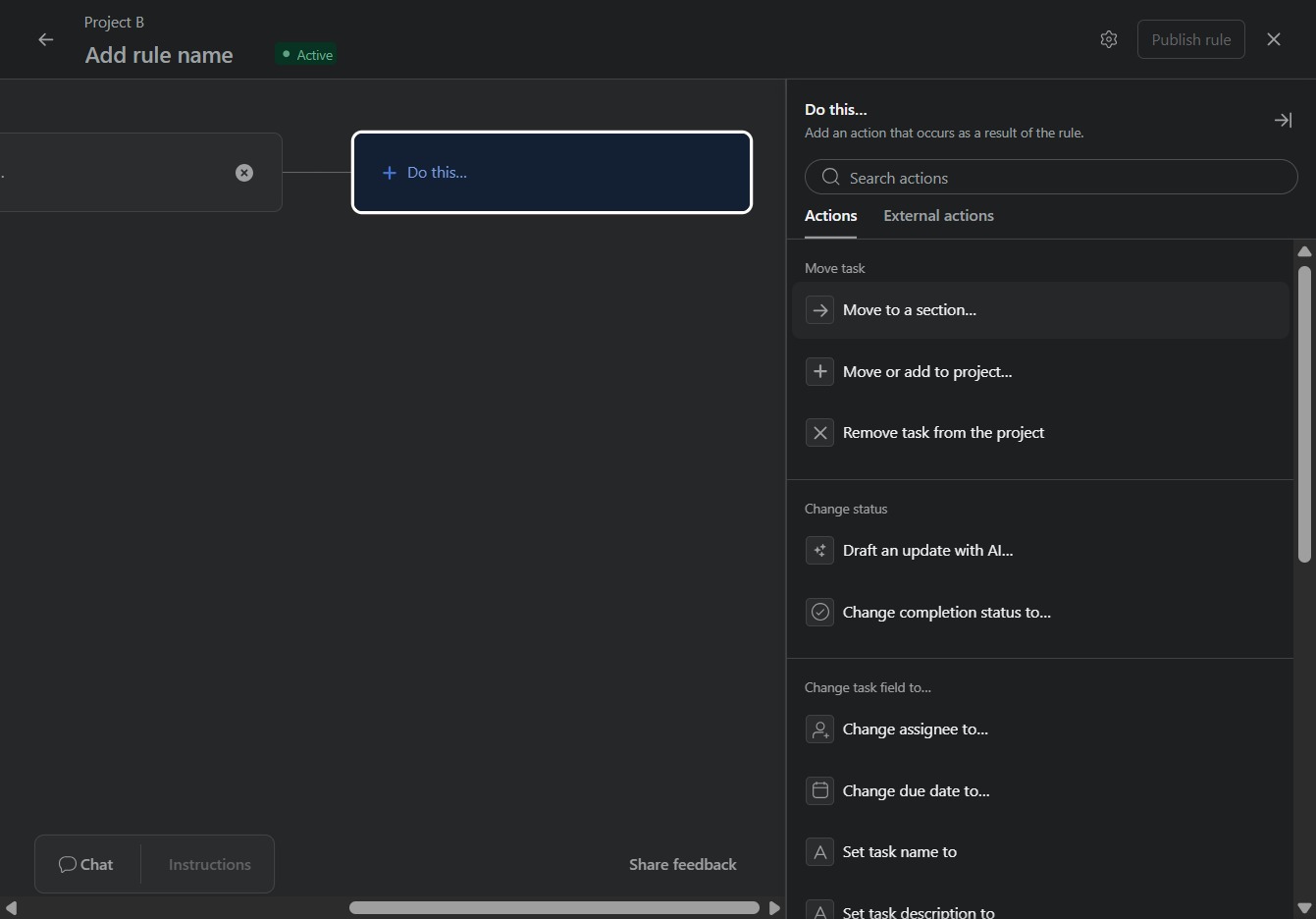The height and width of the screenshot is (919, 1316).
Task: Click the arrow icon for Move to a section
Action: pyautogui.click(x=820, y=310)
